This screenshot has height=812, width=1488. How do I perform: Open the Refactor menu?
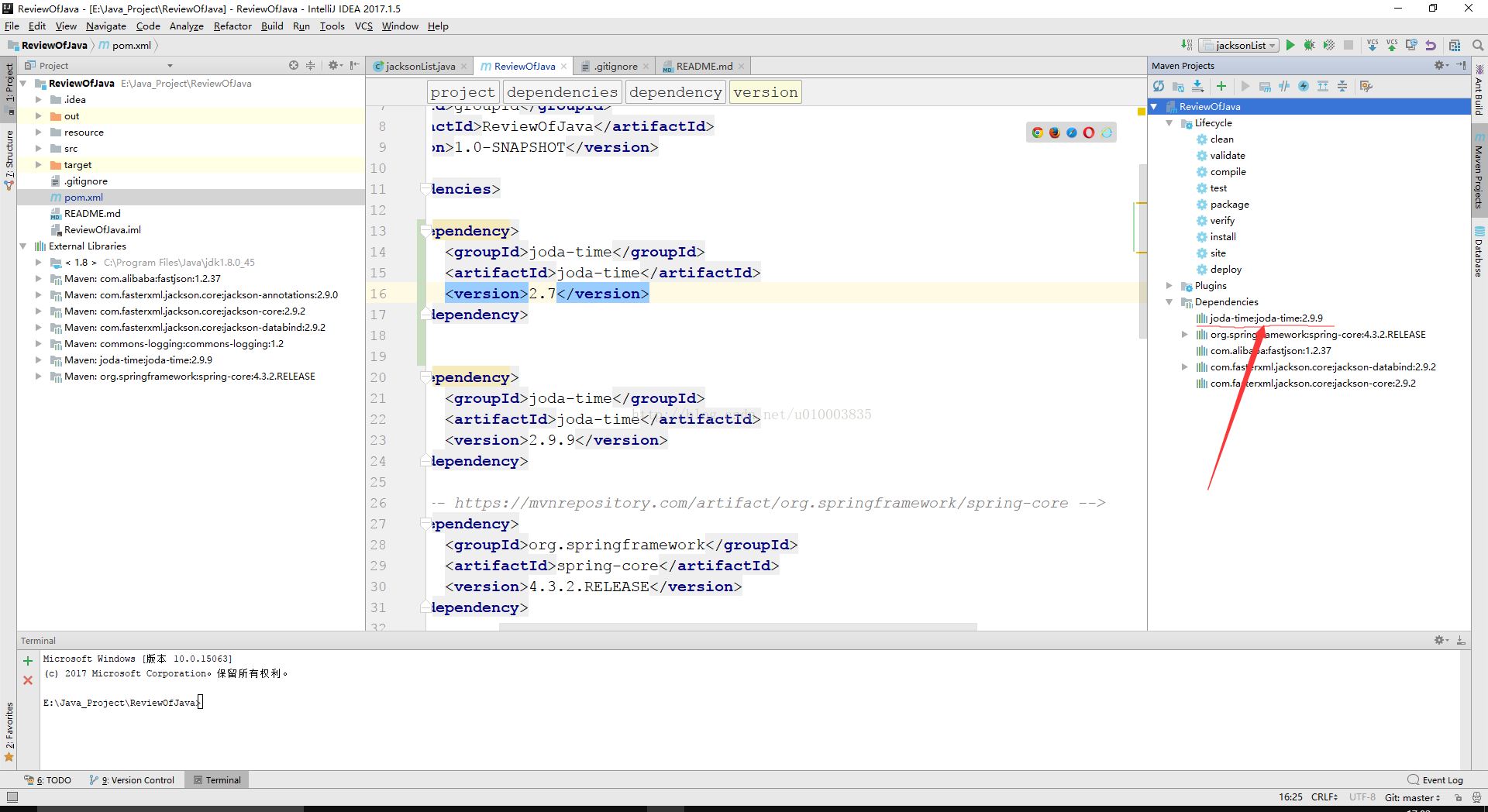(x=232, y=26)
